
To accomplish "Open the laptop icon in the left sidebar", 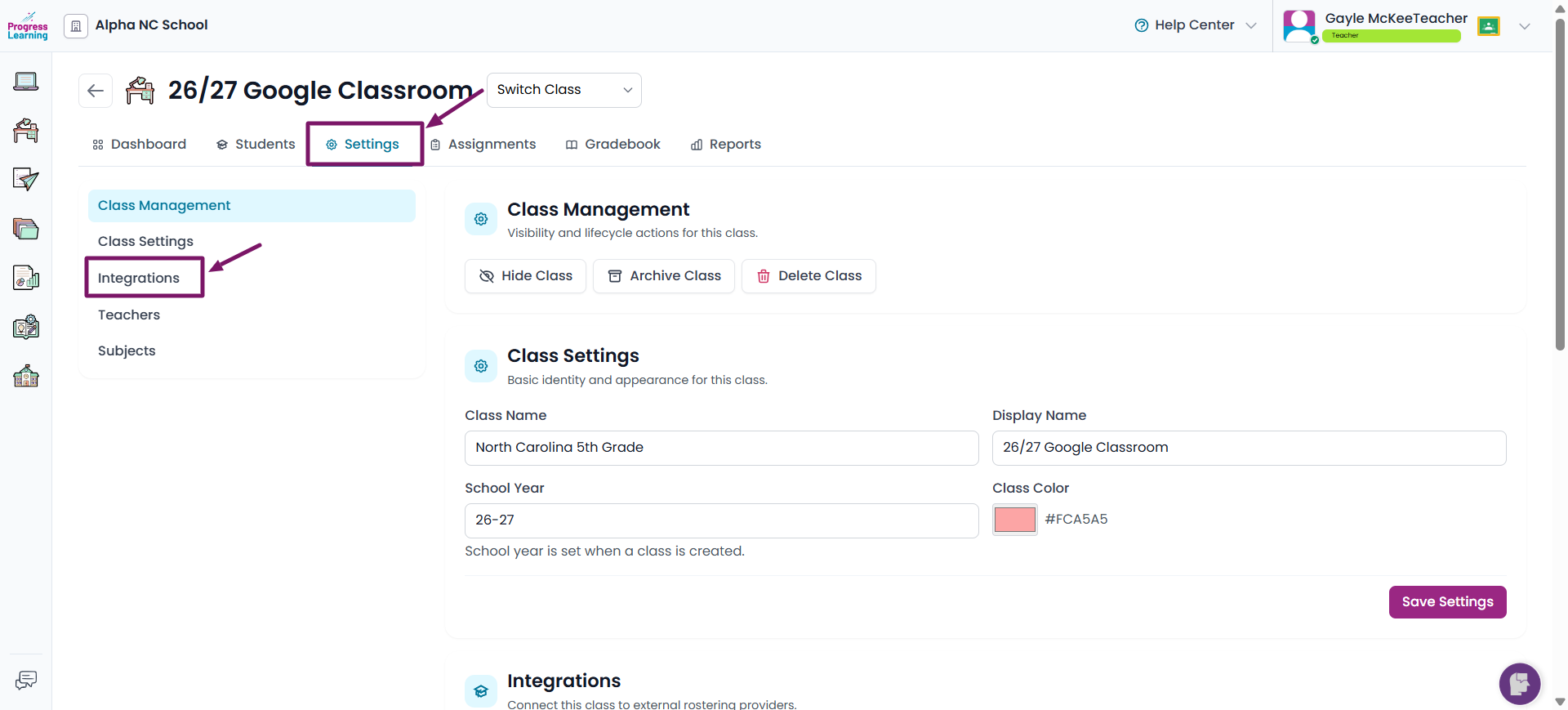I will pos(26,82).
